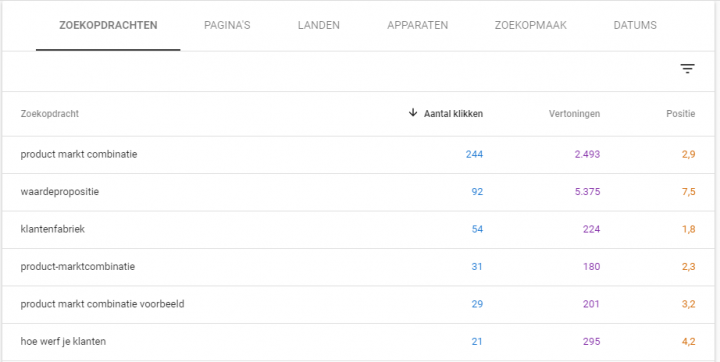The width and height of the screenshot is (720, 362).
Task: Click position value 1,8
Action: point(688,229)
